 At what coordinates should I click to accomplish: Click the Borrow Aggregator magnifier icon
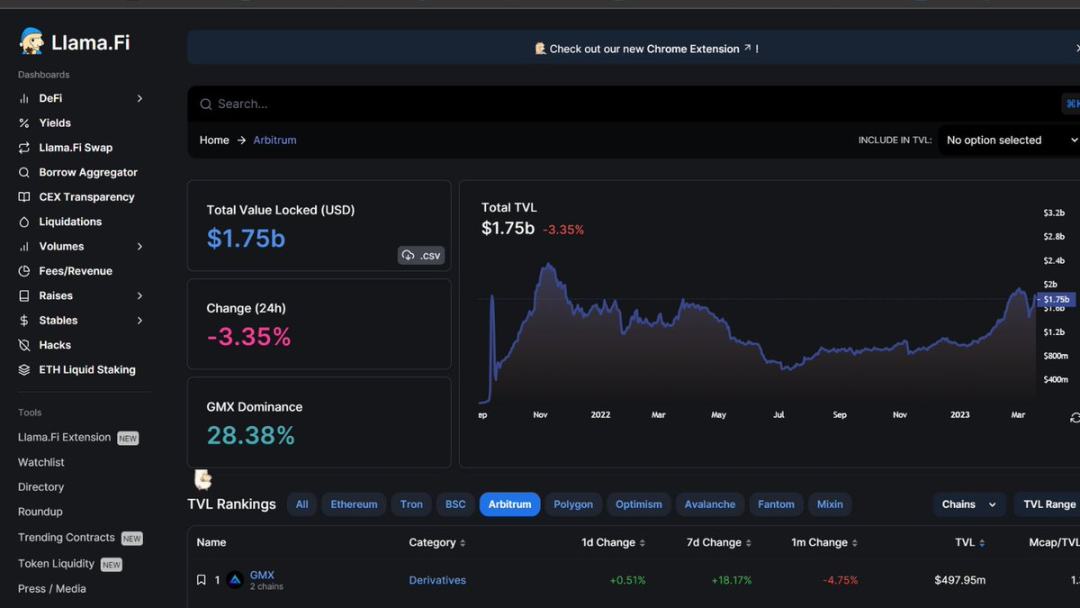coord(24,172)
